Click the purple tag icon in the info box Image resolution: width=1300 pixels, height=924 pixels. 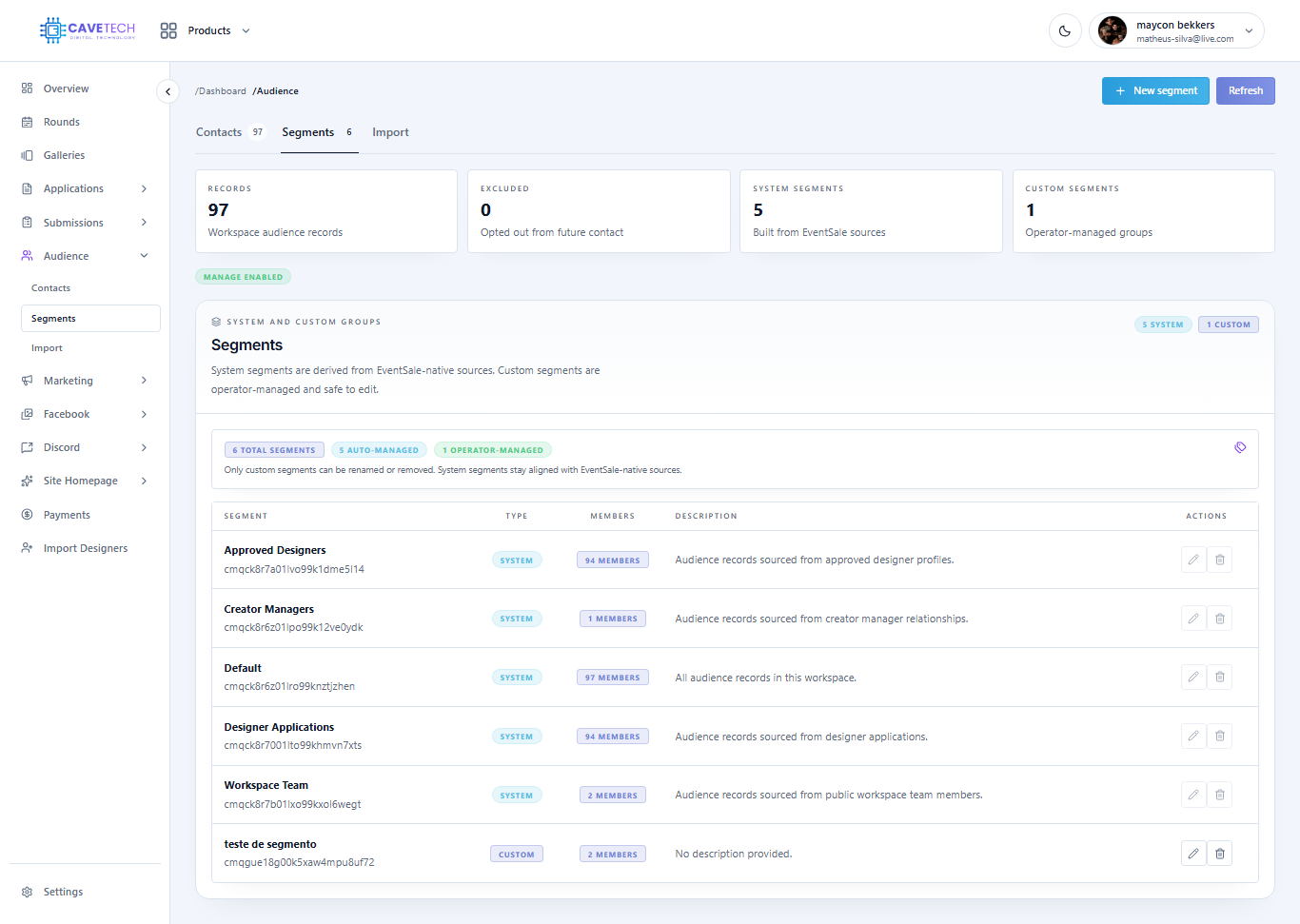[x=1240, y=447]
